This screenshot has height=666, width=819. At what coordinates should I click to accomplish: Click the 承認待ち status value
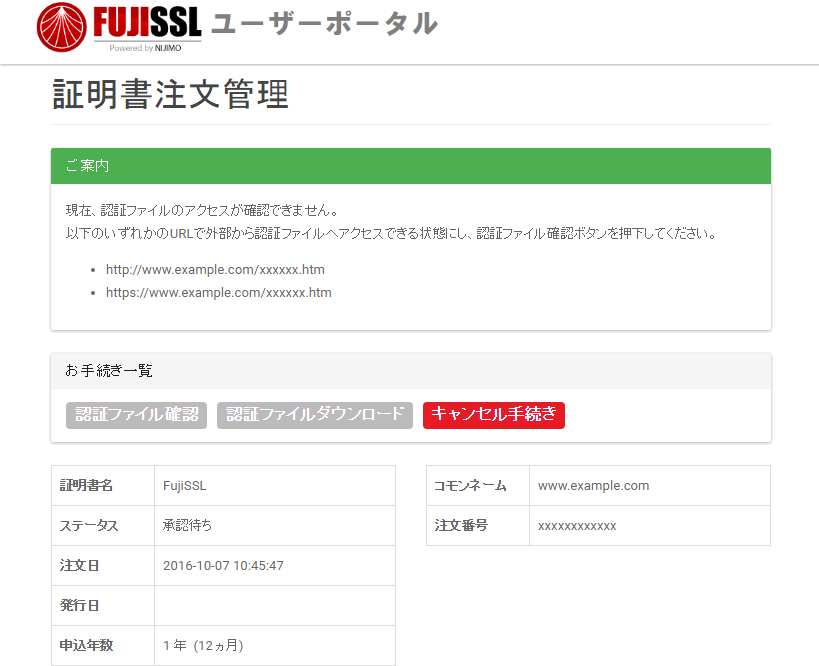click(187, 525)
